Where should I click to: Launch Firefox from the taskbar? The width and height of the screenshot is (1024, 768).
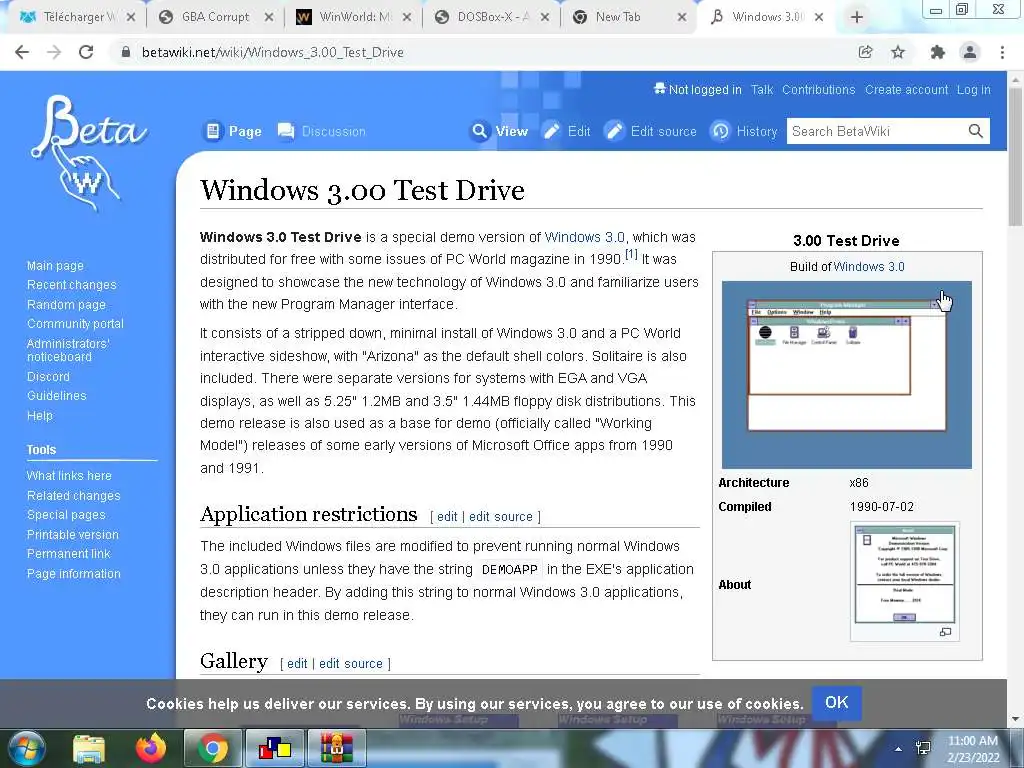[x=150, y=748]
